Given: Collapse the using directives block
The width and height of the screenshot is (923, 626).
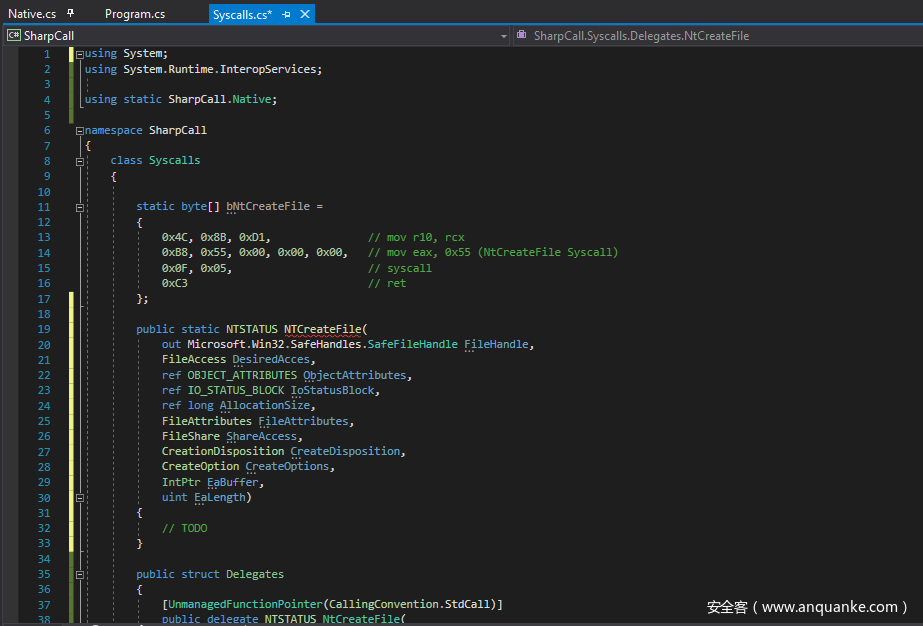Looking at the screenshot, I should (x=79, y=54).
